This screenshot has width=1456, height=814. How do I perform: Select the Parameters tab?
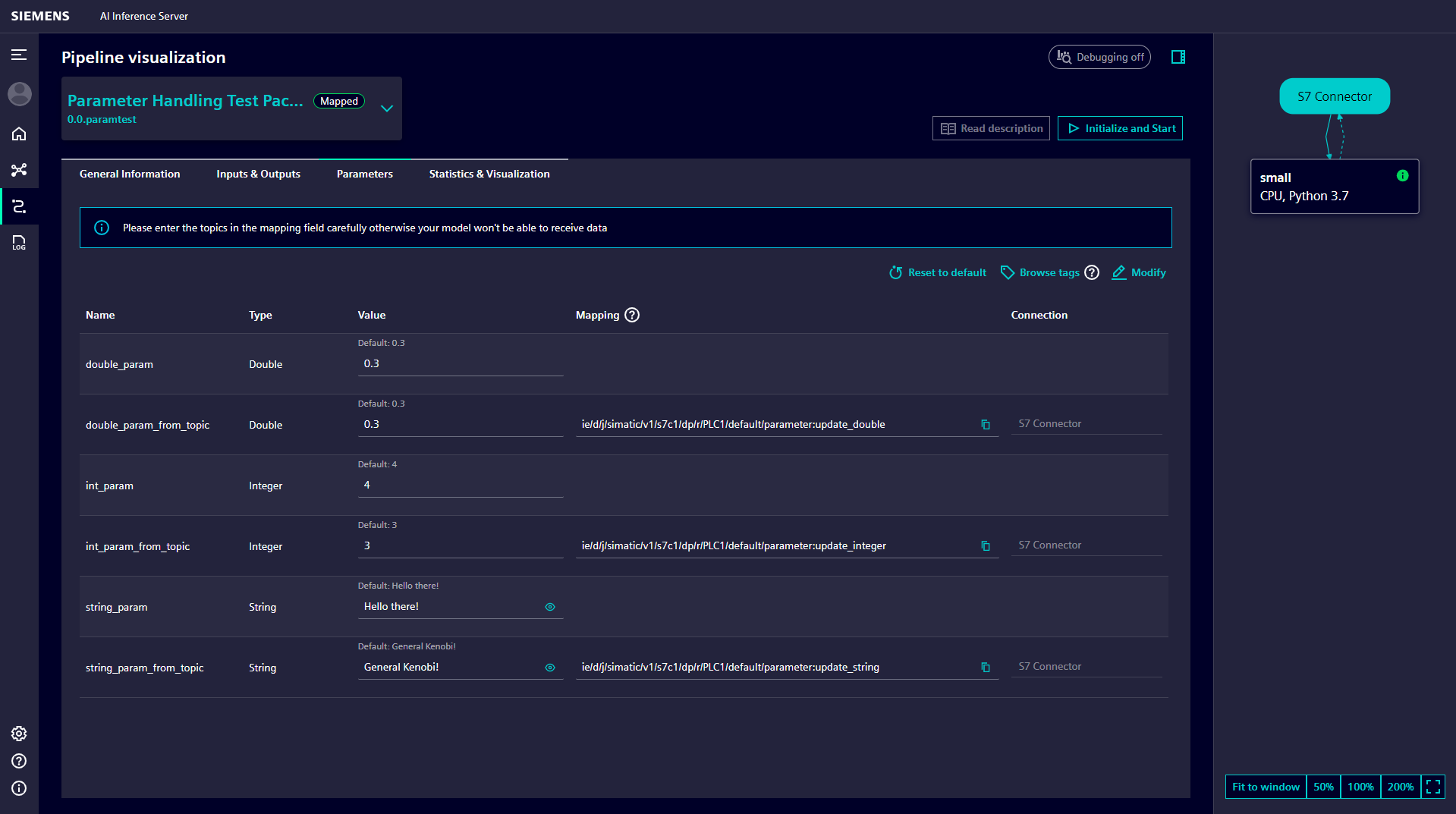(365, 174)
